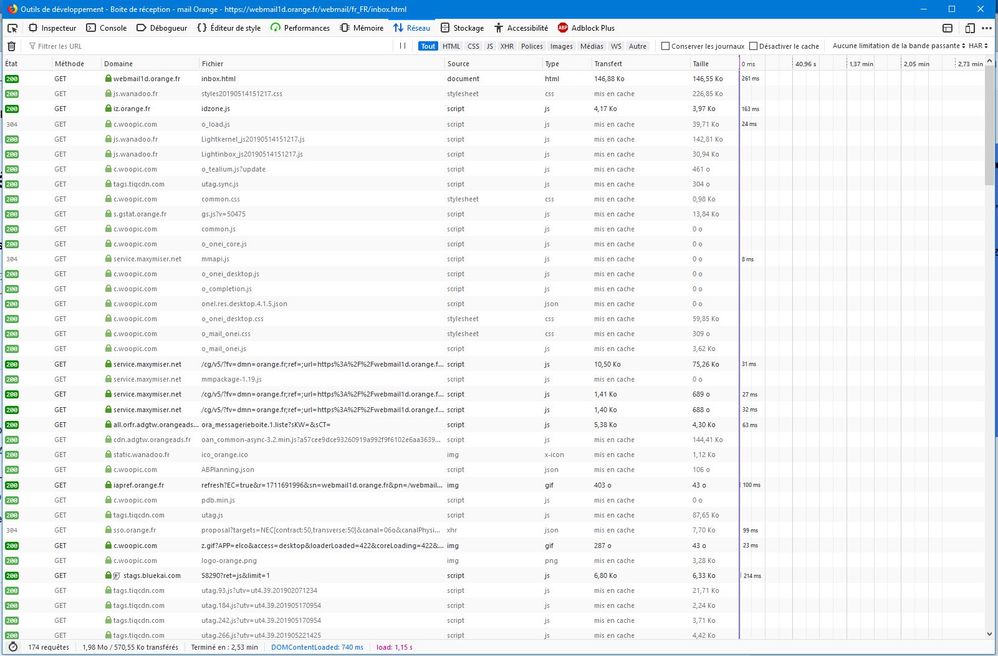This screenshot has height=656, width=998.
Task: Open the Stockage tab
Action: point(461,28)
